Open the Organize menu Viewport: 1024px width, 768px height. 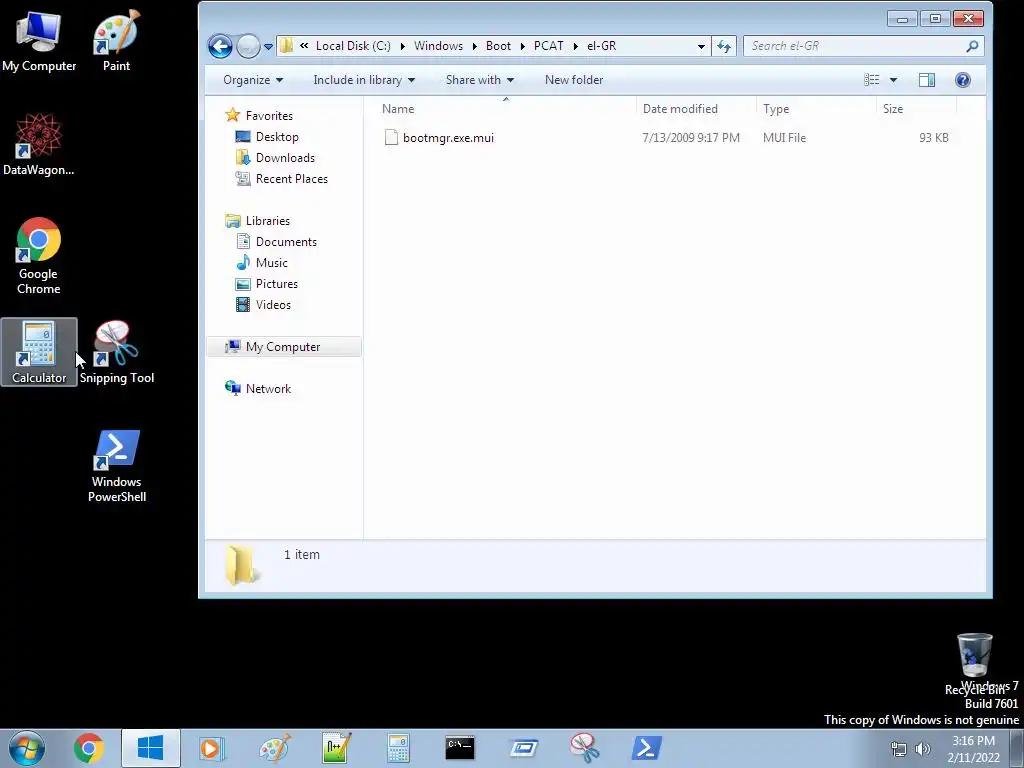coord(253,80)
